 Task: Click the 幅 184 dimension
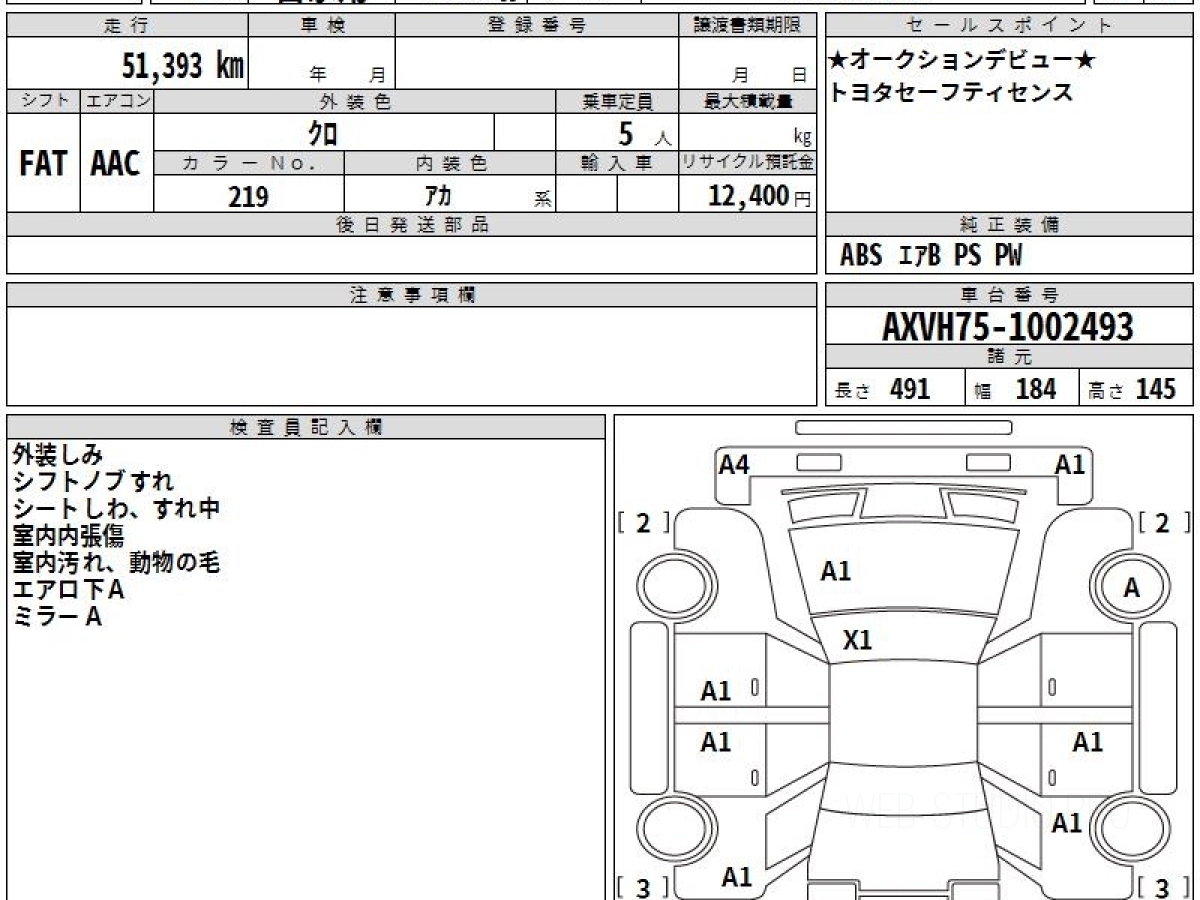tap(1015, 390)
